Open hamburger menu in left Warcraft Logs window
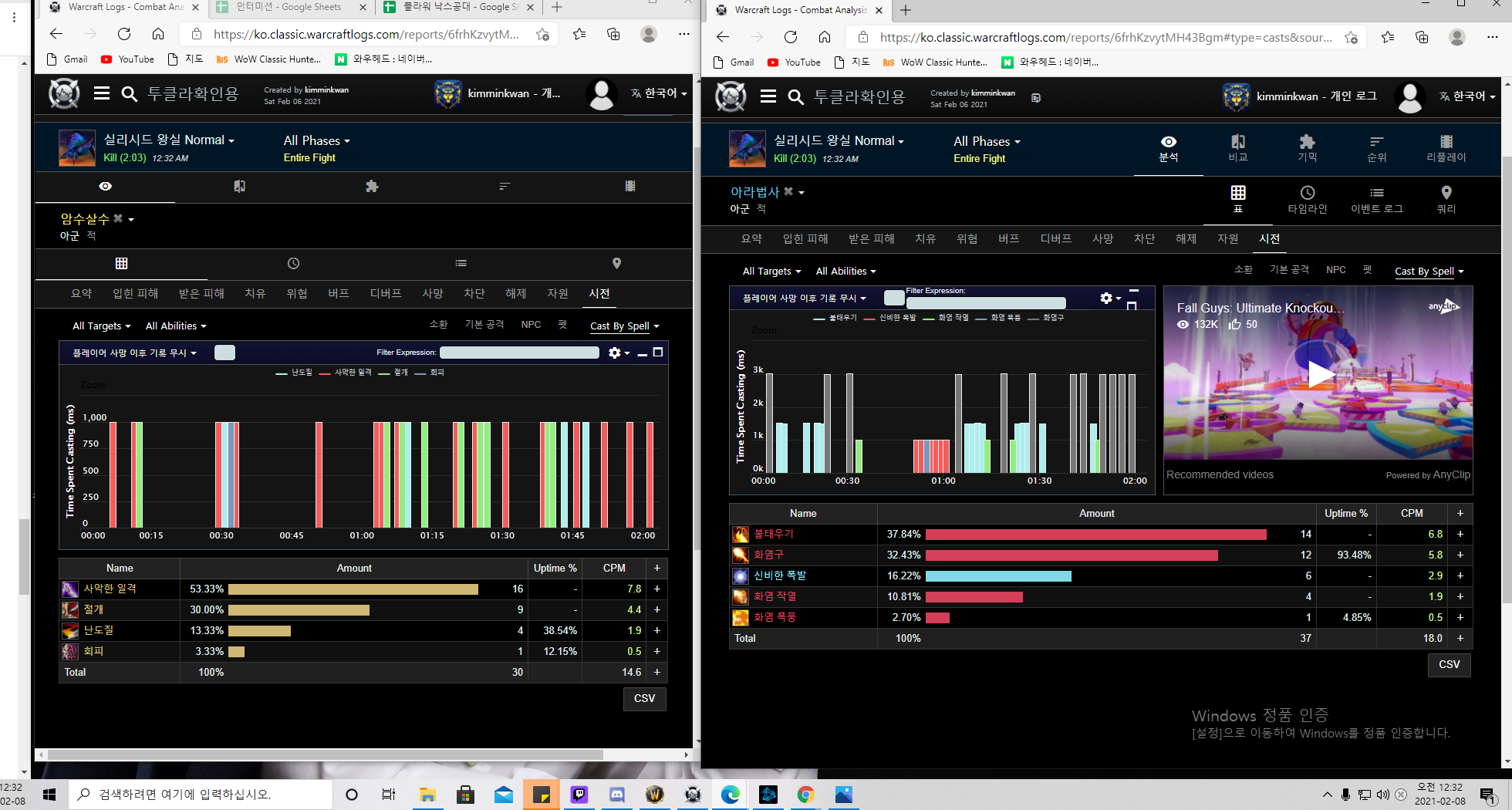Image resolution: width=1512 pixels, height=810 pixels. coord(102,93)
